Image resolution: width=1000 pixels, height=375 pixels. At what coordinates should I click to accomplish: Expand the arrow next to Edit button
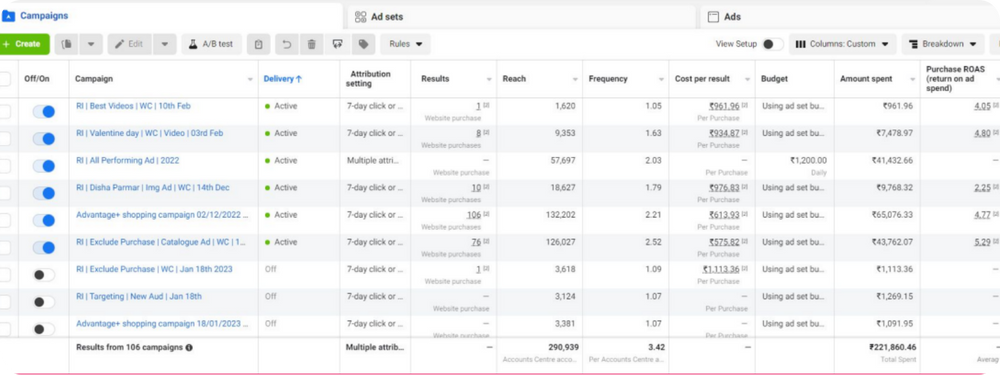click(165, 44)
